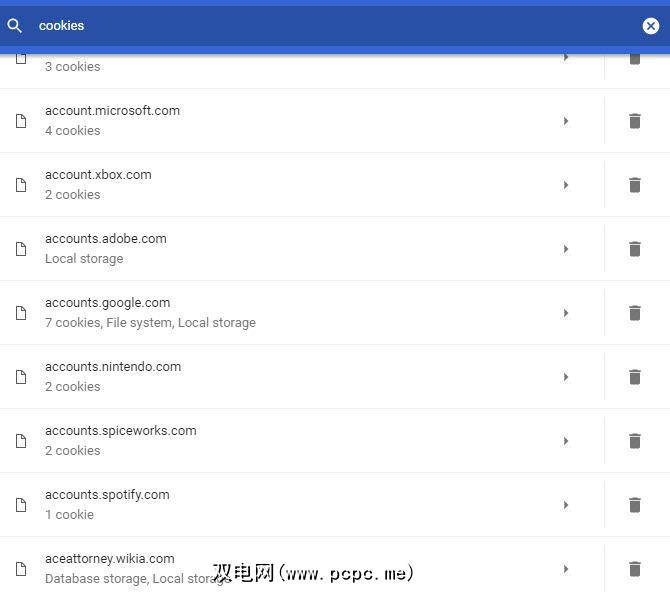Delete account.microsoft.com cookies with trash icon
670x596 pixels.
click(x=635, y=121)
